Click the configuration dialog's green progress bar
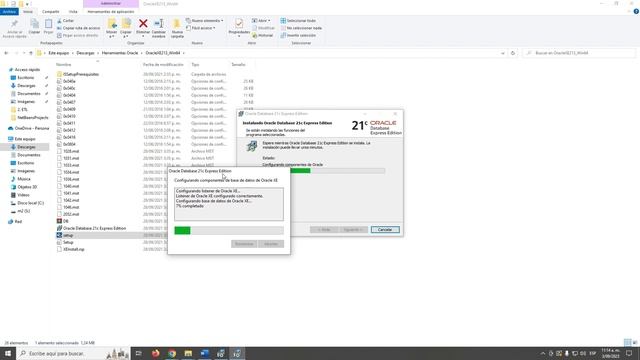The width and height of the screenshot is (640, 360). coord(229,231)
